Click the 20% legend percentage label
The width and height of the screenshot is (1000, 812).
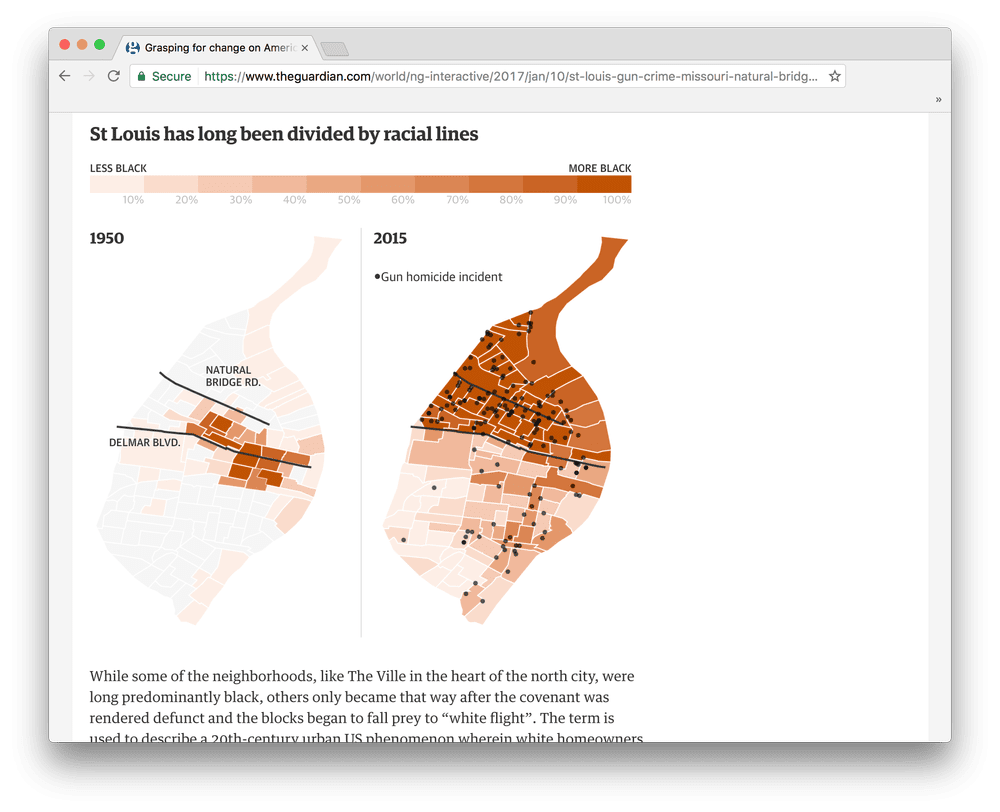point(186,200)
